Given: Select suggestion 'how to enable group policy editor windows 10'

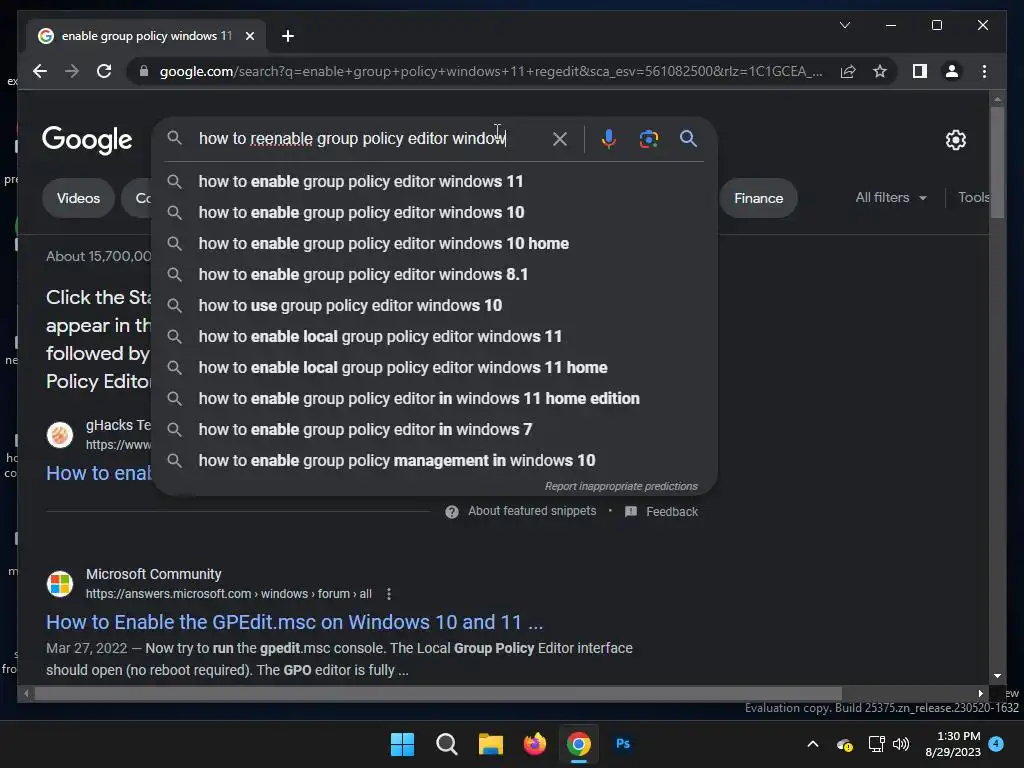Looking at the screenshot, I should pos(434,212).
